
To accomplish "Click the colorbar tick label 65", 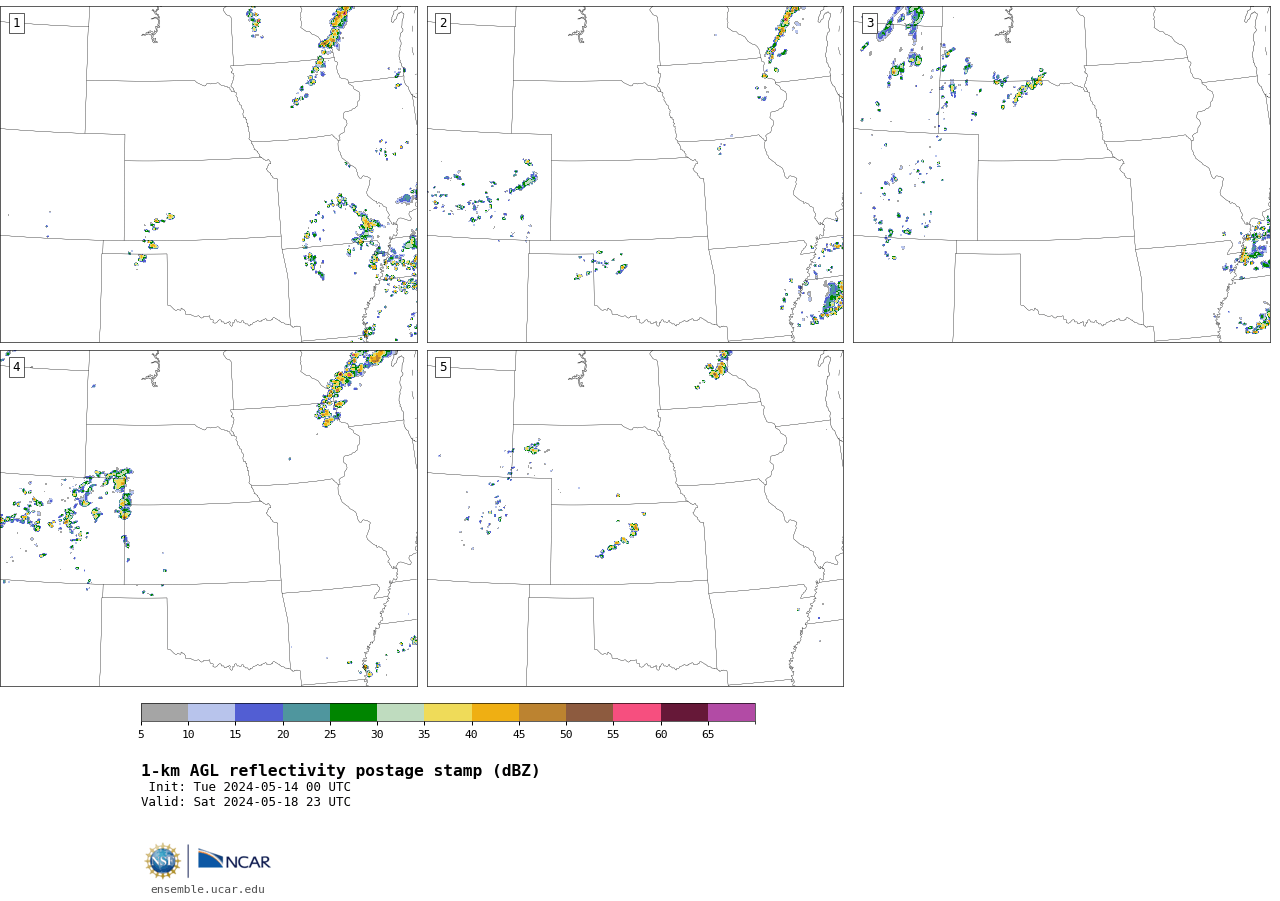I will click(x=708, y=735).
